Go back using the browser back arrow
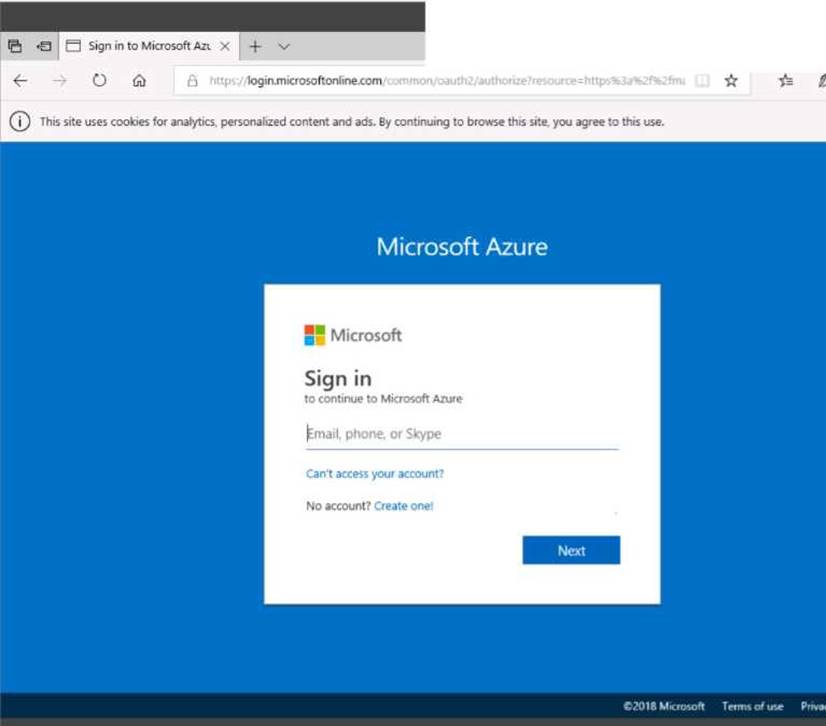Screen dimensions: 826x726 pyautogui.click(x=20, y=81)
